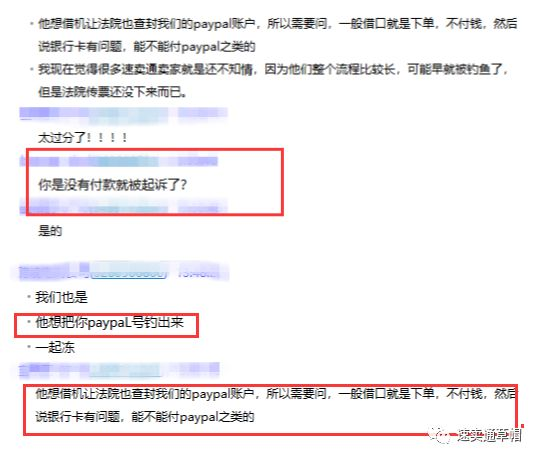Click the red-boxed 说银行卡有问题 message line

tap(145, 417)
